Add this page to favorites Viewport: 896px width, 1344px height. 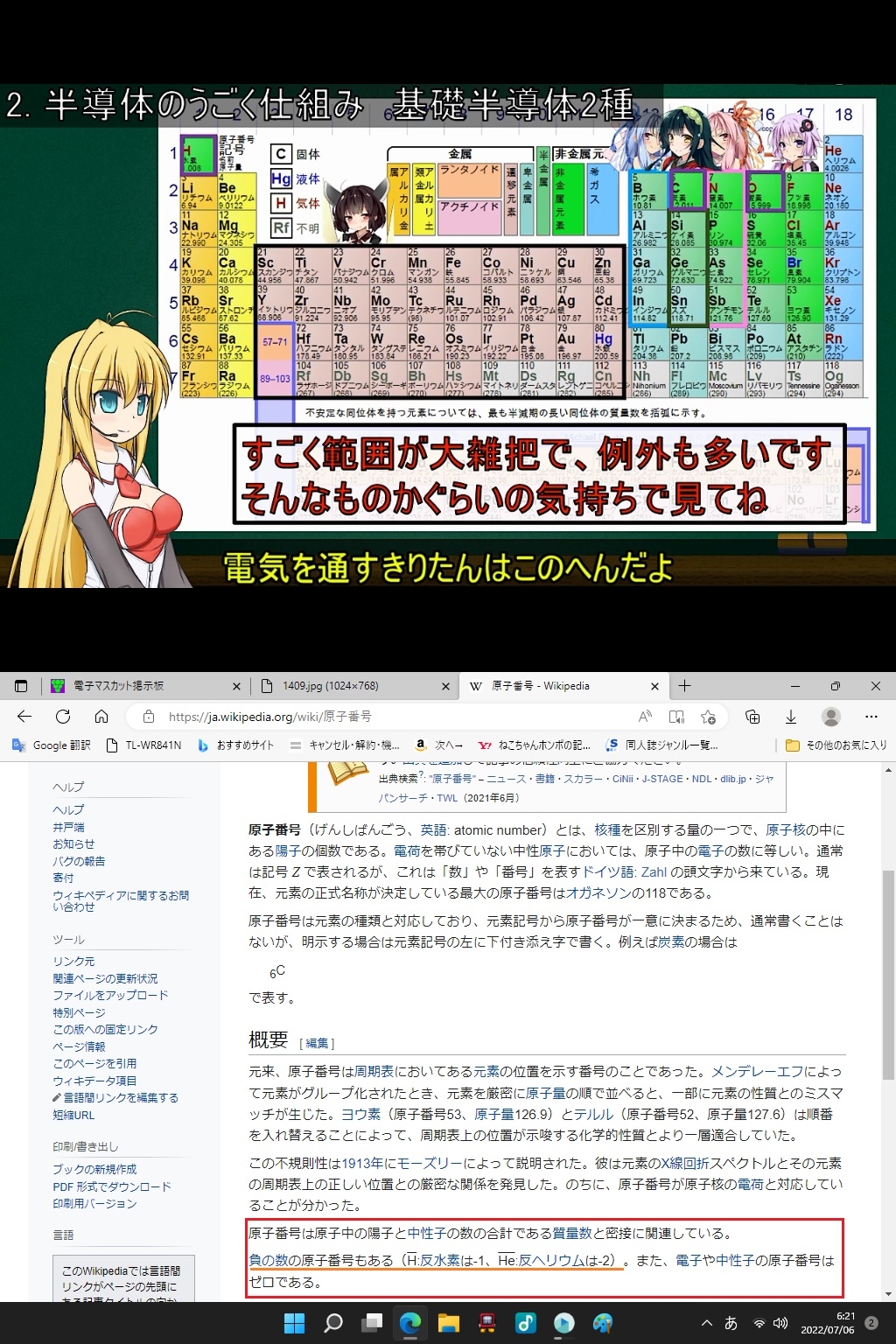tap(709, 717)
